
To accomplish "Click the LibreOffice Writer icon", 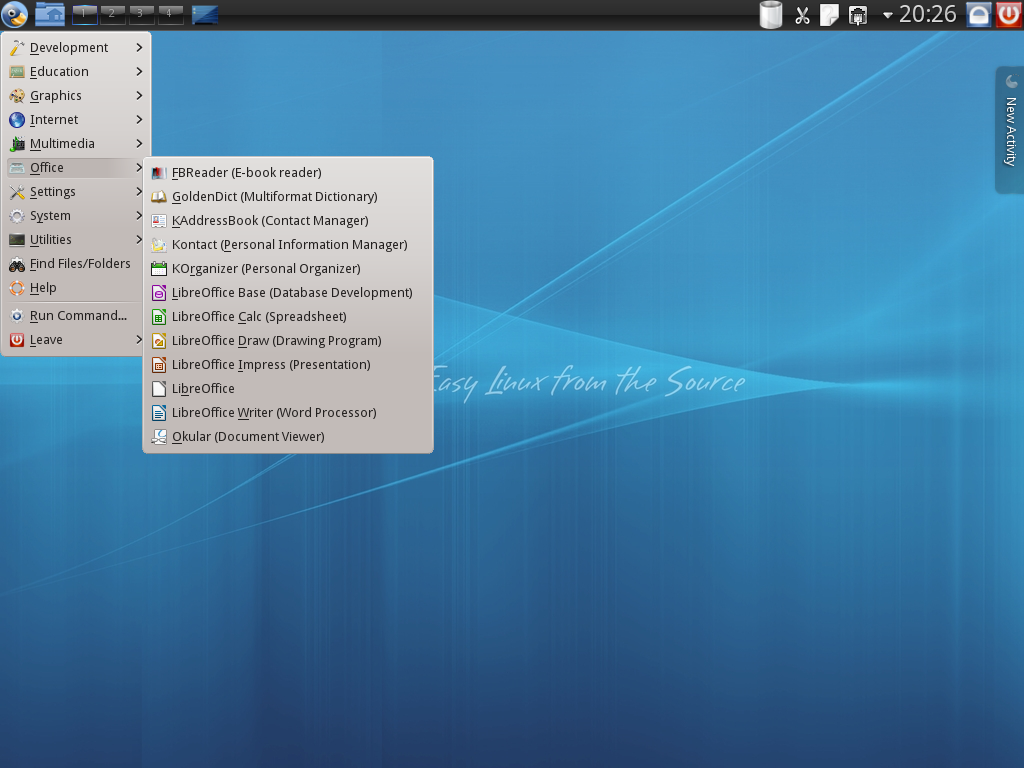I will point(159,413).
